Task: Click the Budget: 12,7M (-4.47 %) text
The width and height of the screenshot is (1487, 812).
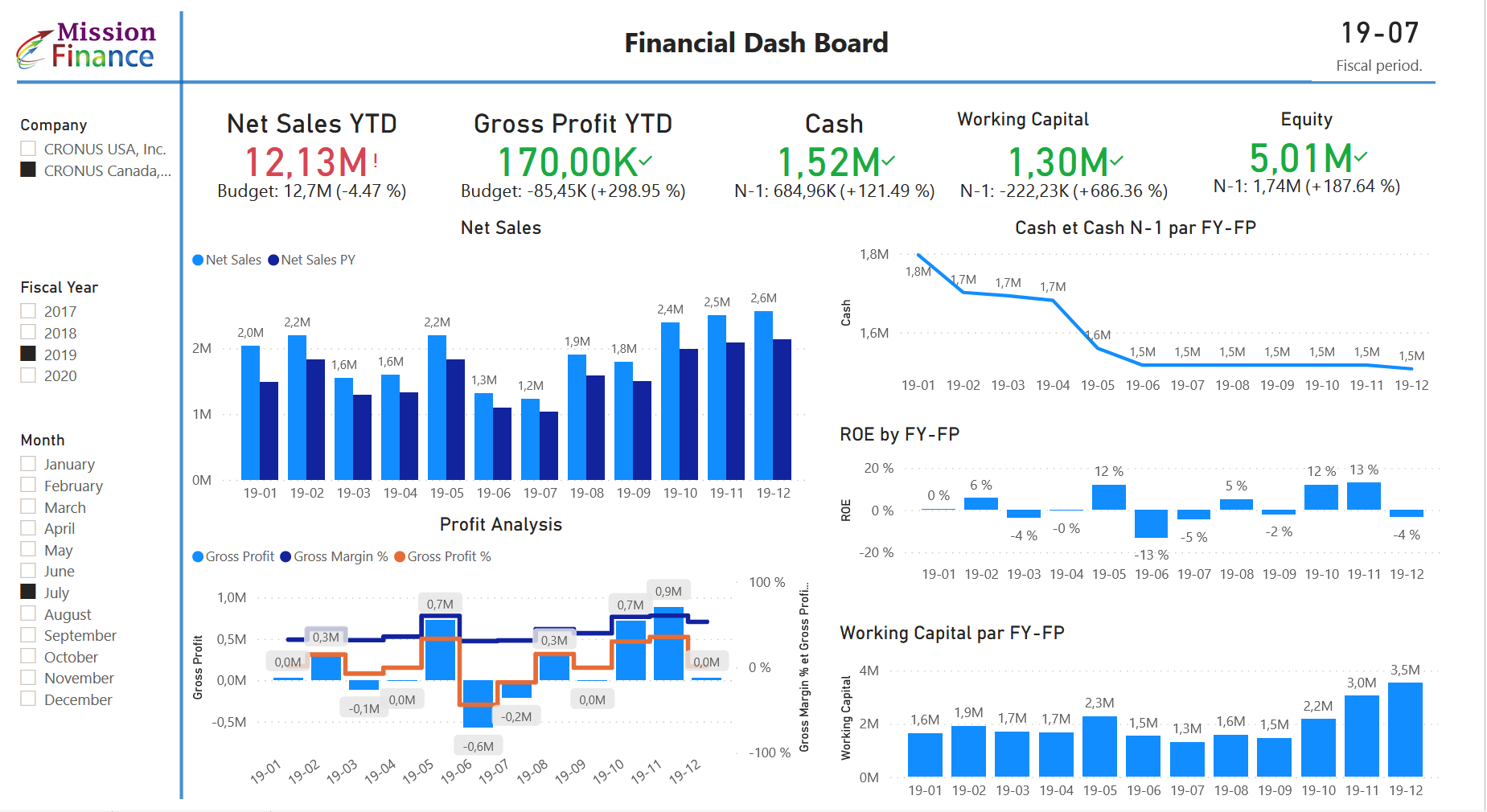Action: click(x=311, y=191)
